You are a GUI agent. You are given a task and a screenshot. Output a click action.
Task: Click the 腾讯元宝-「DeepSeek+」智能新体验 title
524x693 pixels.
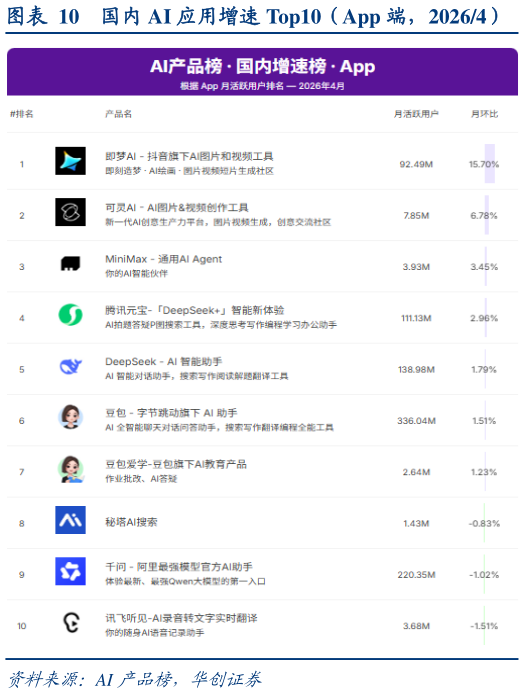coord(194,310)
